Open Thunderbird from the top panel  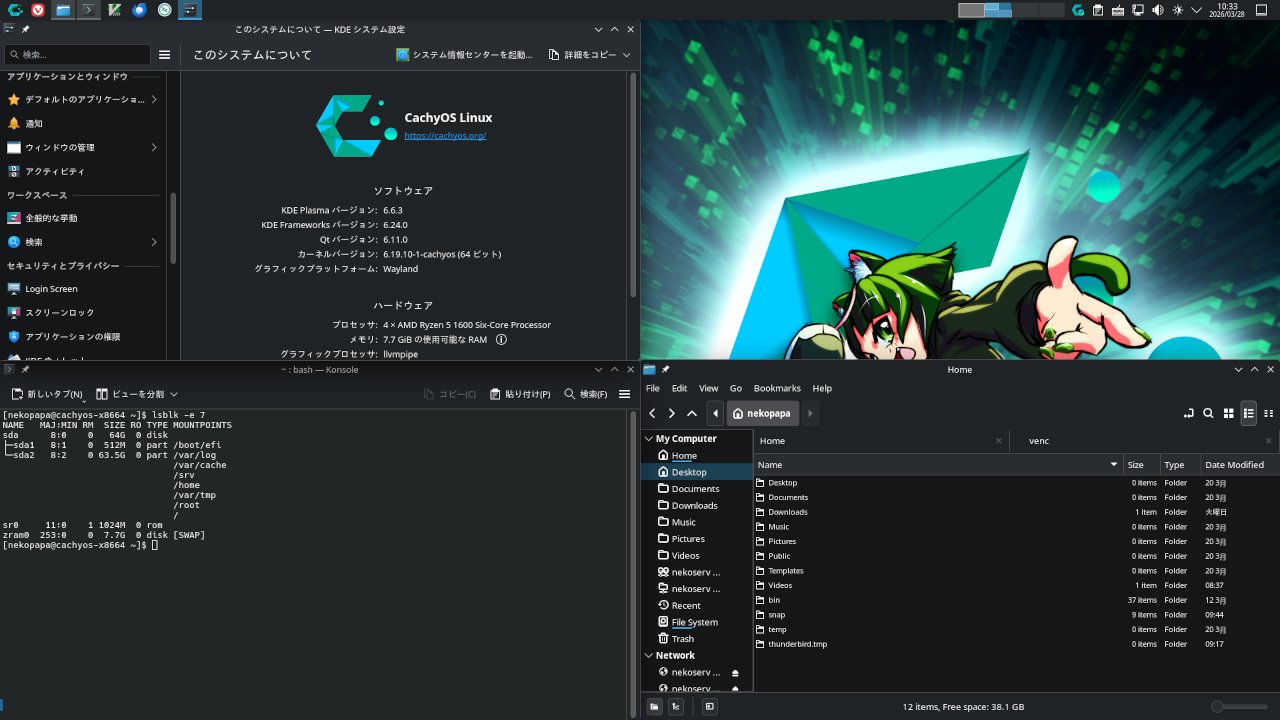tap(140, 10)
